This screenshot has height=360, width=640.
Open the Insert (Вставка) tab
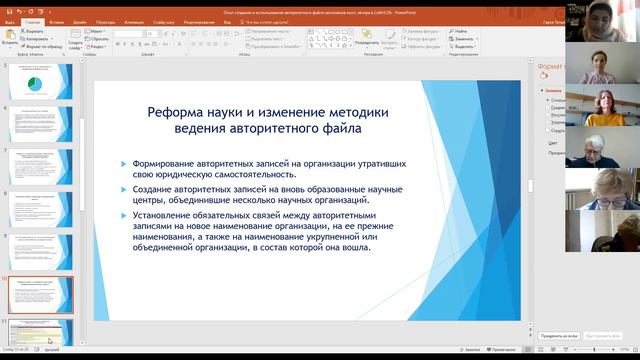[56, 22]
